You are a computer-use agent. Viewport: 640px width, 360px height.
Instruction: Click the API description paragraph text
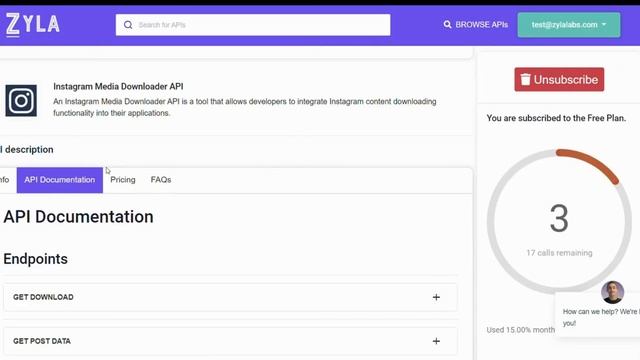[x=244, y=107]
